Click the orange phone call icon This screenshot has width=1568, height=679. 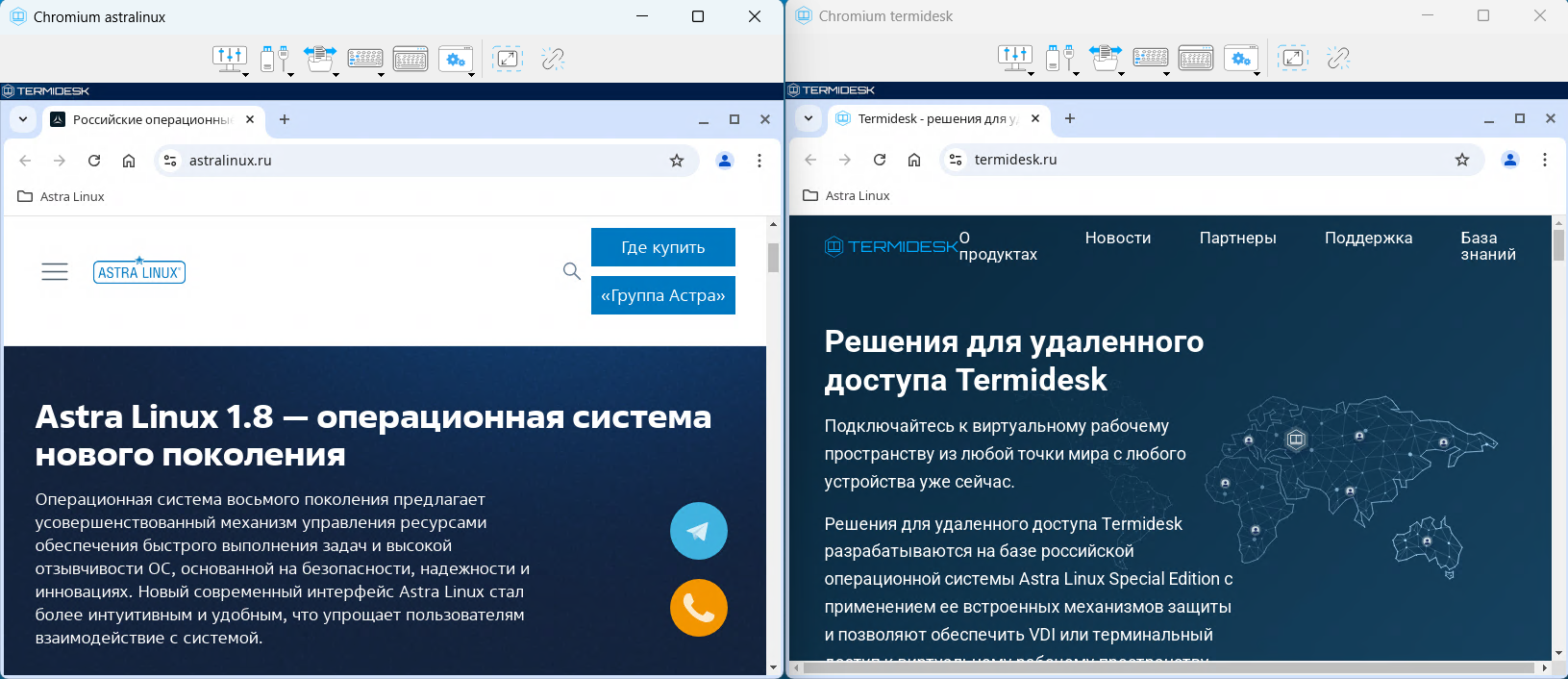[x=698, y=608]
